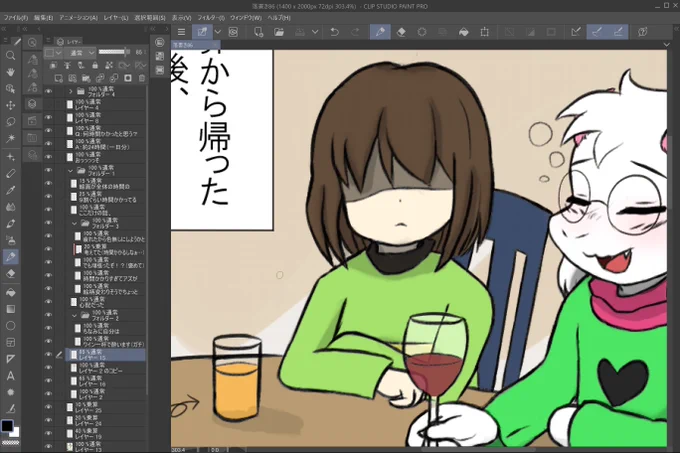
Task: Click Open file folder icon in command bar
Action: click(279, 32)
